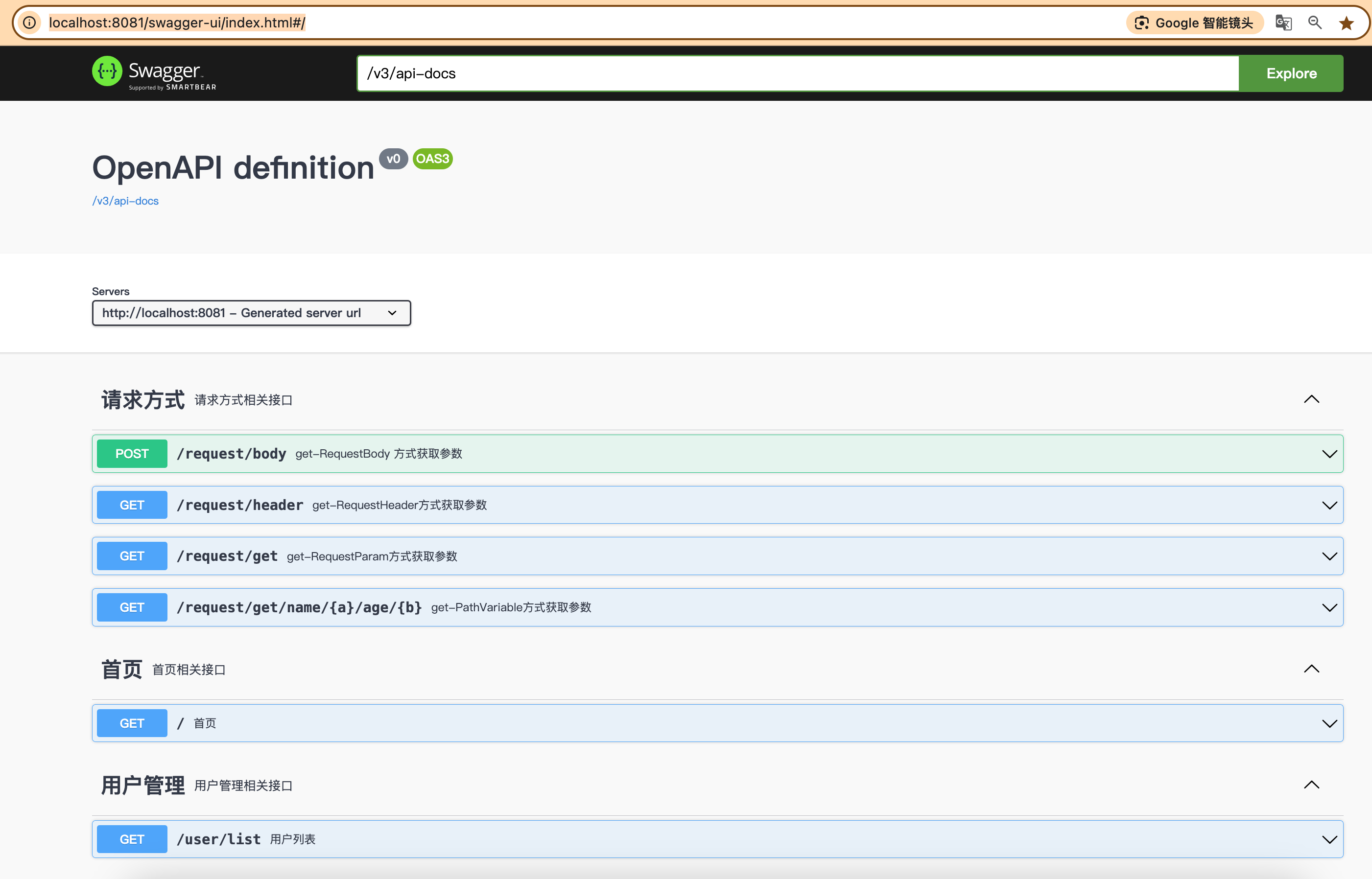1372x879 pixels.
Task: Click the magnifier search icon
Action: click(x=1314, y=22)
